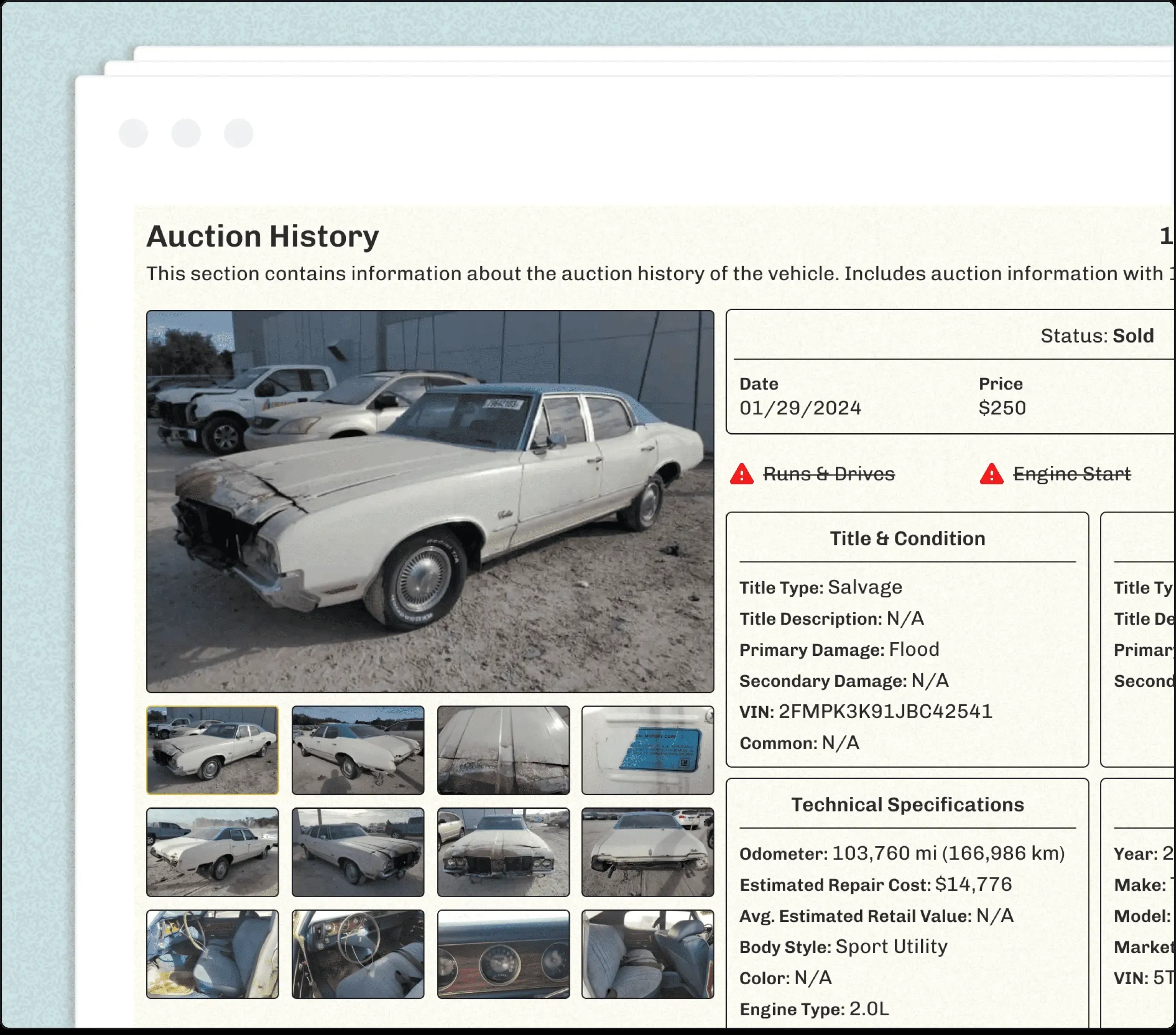
Task: Open the rear trunk view thumbnail
Action: pyautogui.click(x=648, y=852)
